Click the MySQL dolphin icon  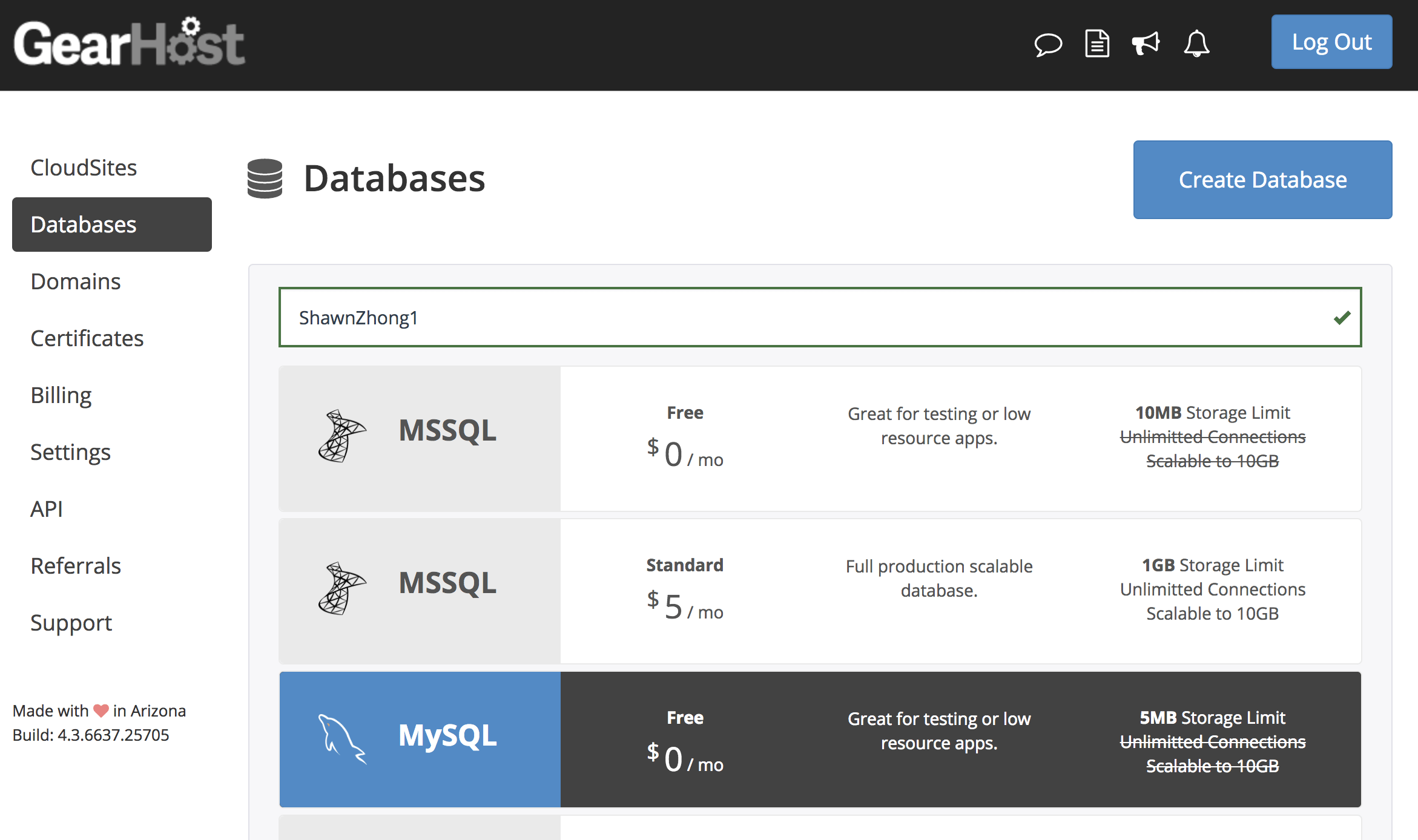click(342, 738)
